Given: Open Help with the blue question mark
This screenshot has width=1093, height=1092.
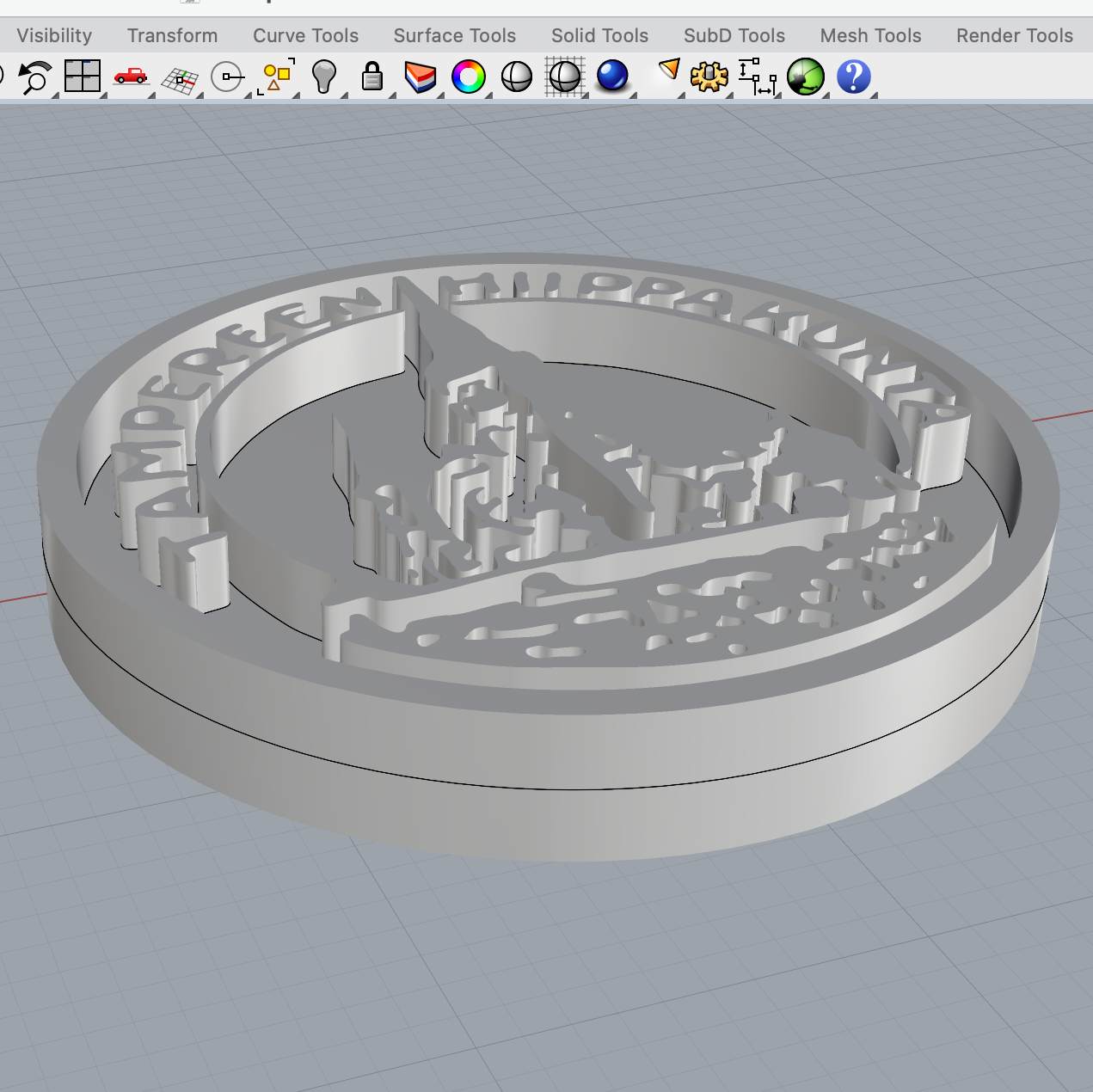Looking at the screenshot, I should (854, 77).
